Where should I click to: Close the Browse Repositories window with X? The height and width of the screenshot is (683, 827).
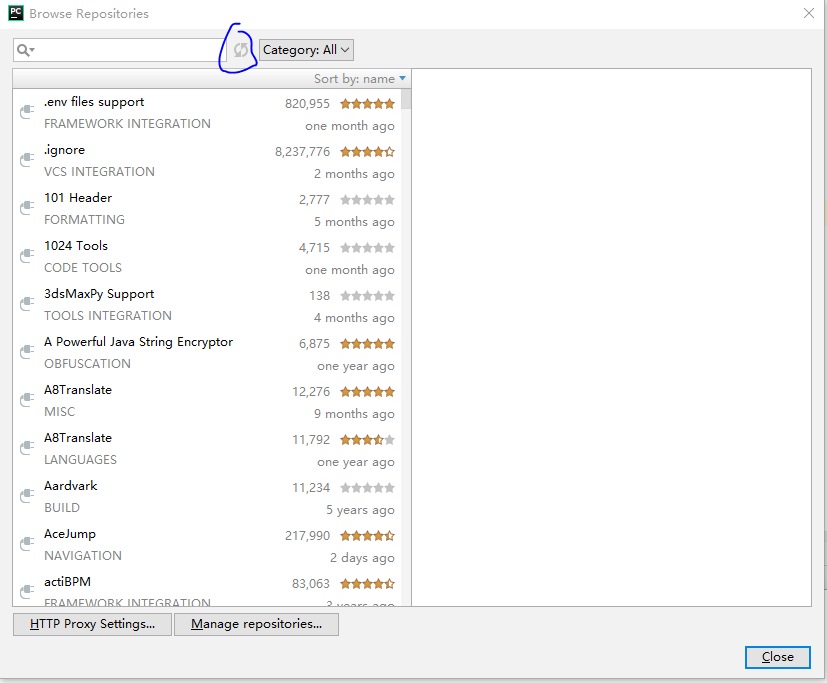click(x=809, y=13)
